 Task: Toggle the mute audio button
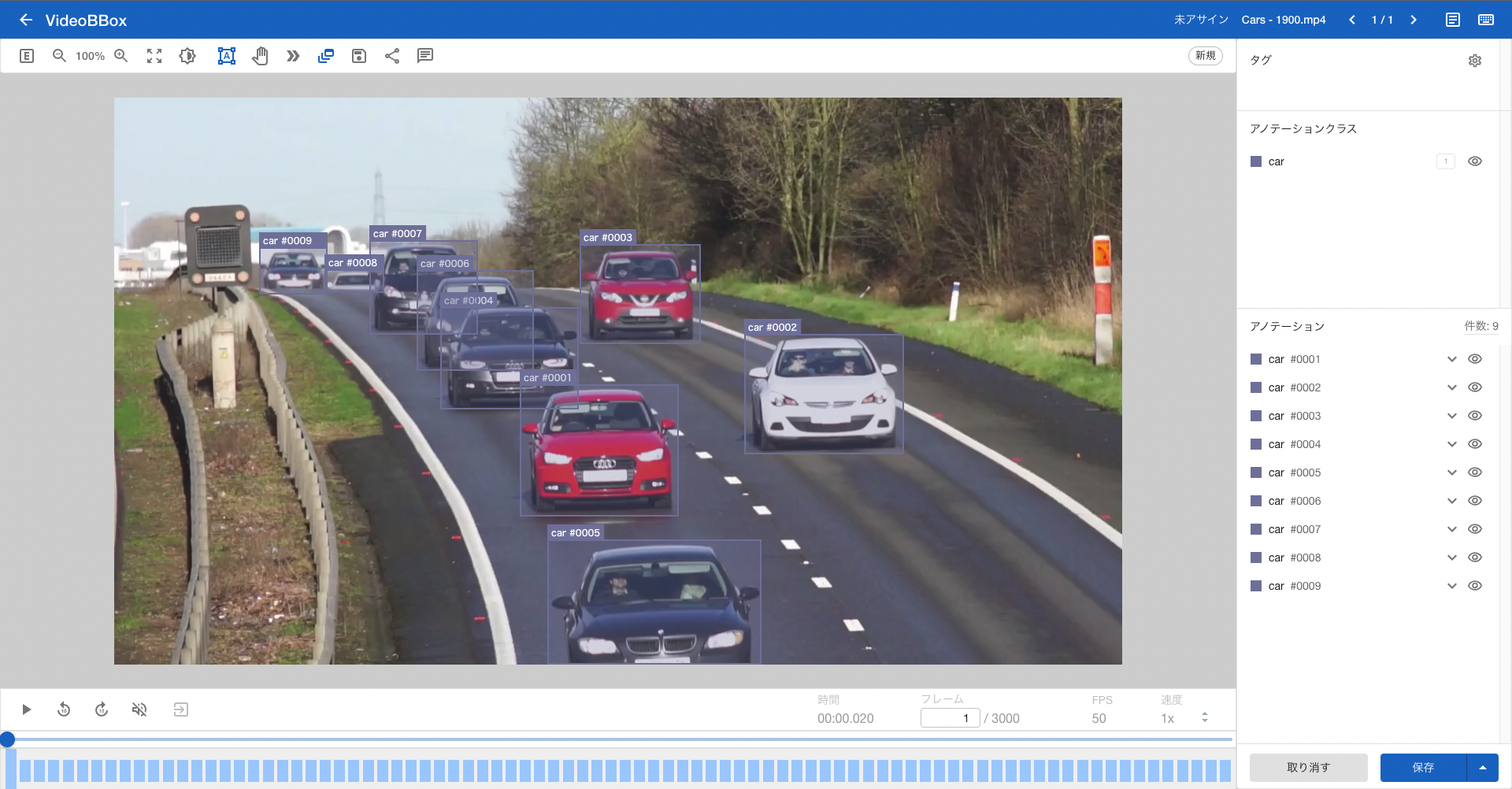[139, 709]
